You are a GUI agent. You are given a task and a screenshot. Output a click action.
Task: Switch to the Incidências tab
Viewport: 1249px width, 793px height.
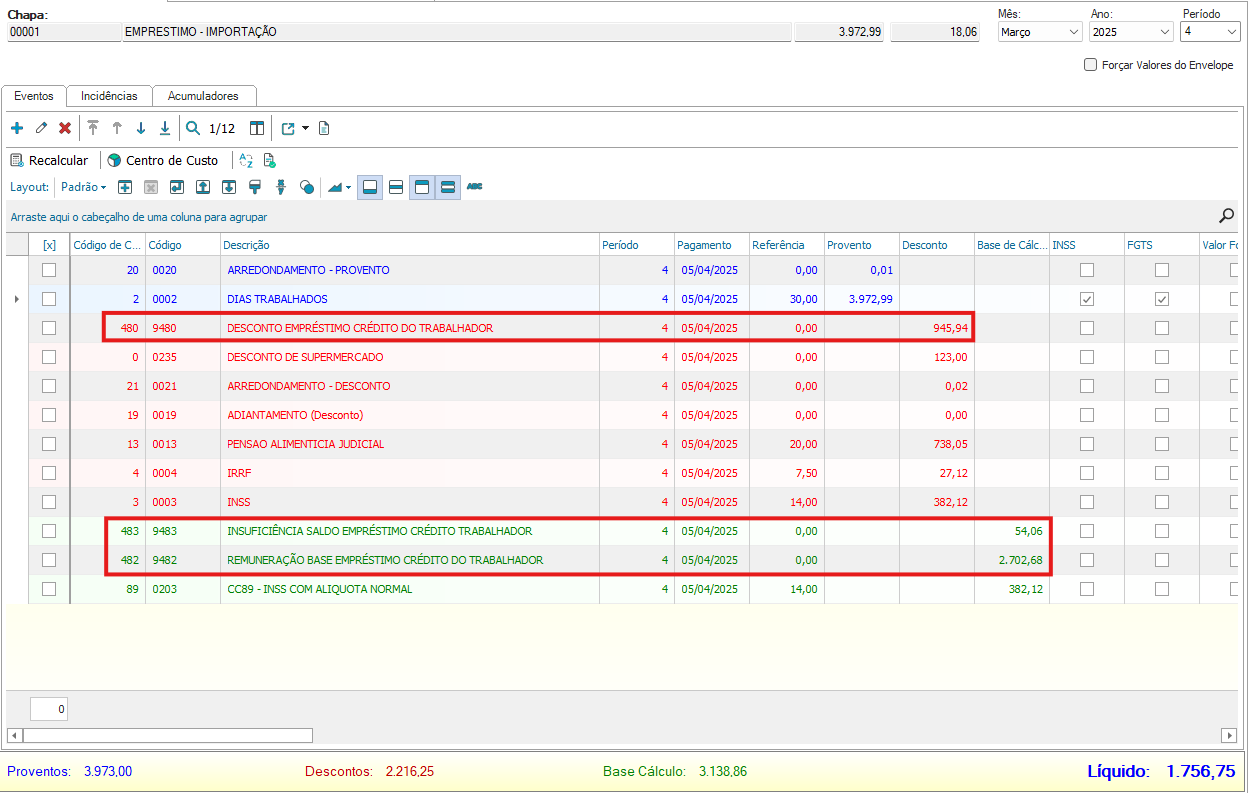tap(109, 96)
